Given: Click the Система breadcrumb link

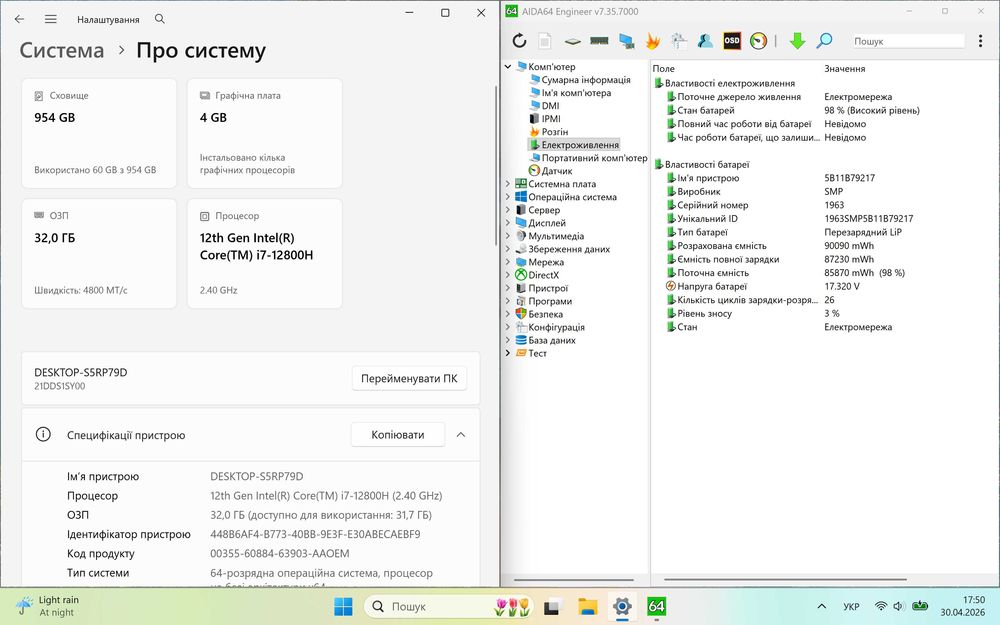Looking at the screenshot, I should (62, 50).
